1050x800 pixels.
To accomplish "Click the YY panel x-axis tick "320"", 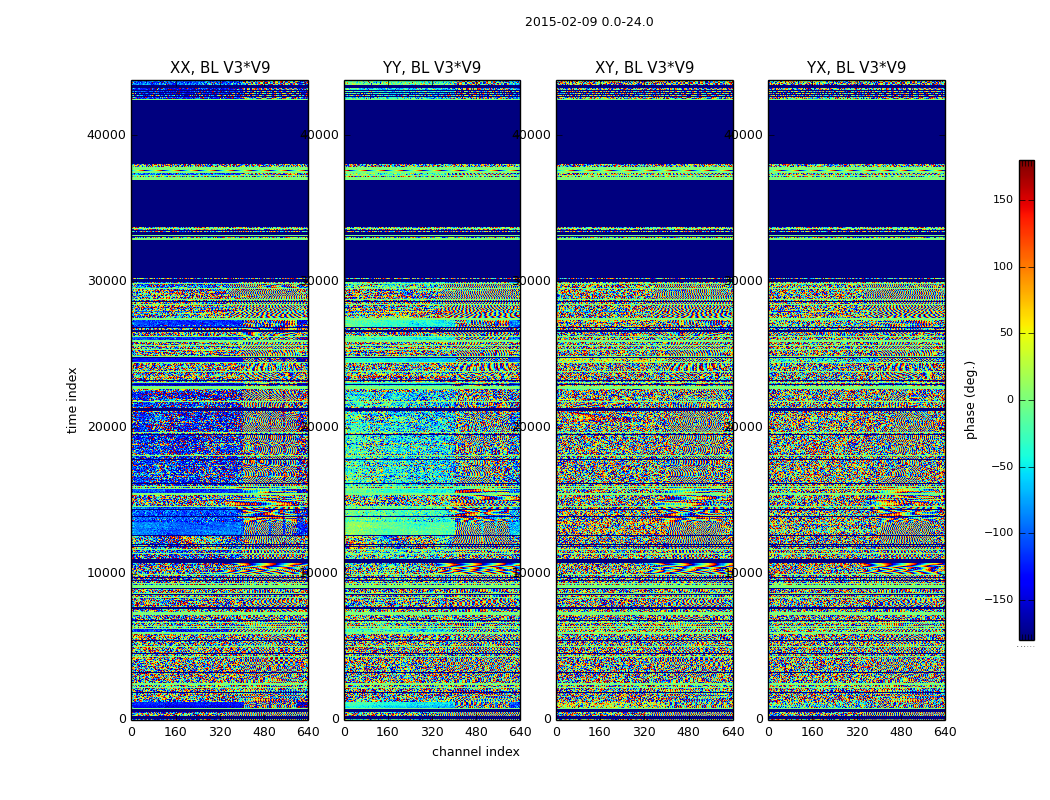I will pyautogui.click(x=432, y=732).
